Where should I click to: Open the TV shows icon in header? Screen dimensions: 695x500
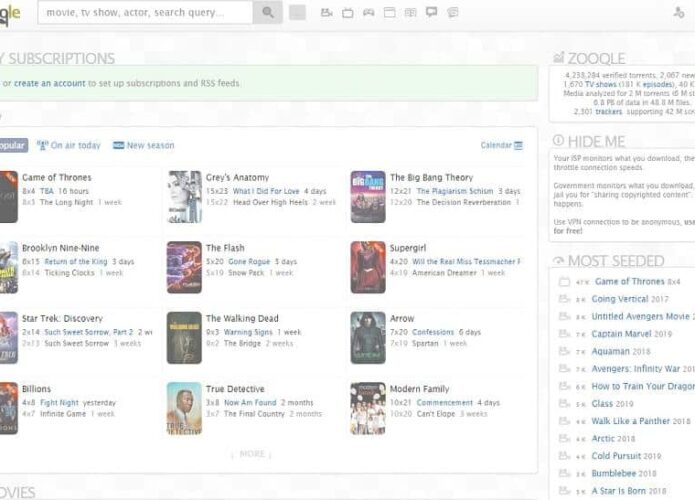[x=348, y=13]
